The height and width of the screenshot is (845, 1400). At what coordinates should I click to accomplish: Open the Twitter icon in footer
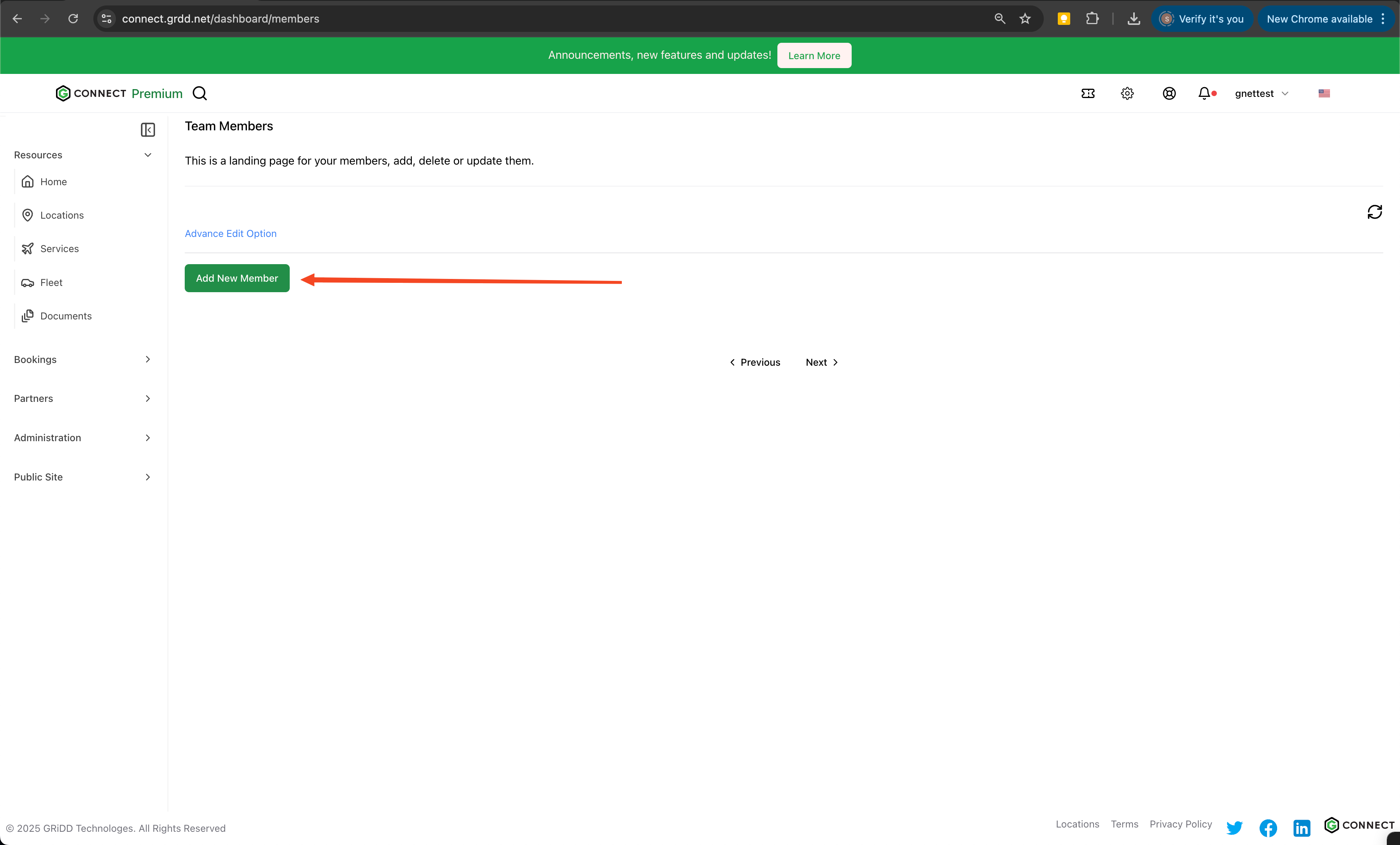[1234, 827]
